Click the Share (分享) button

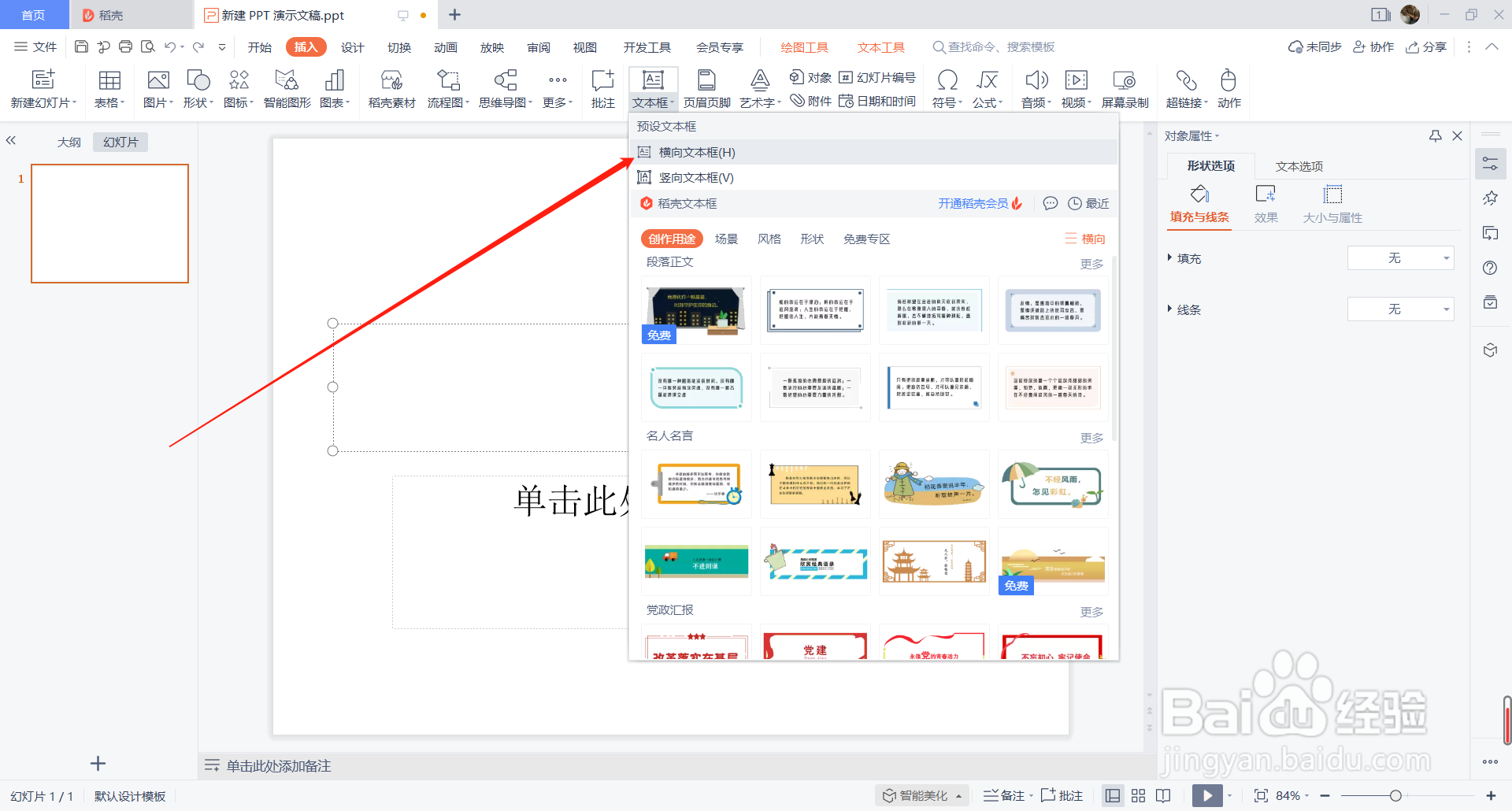click(1426, 47)
